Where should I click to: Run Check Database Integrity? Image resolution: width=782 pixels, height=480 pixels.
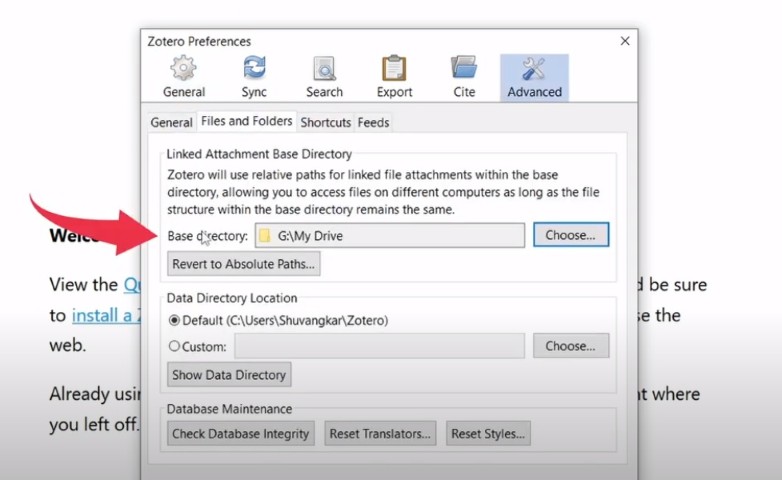tap(241, 434)
